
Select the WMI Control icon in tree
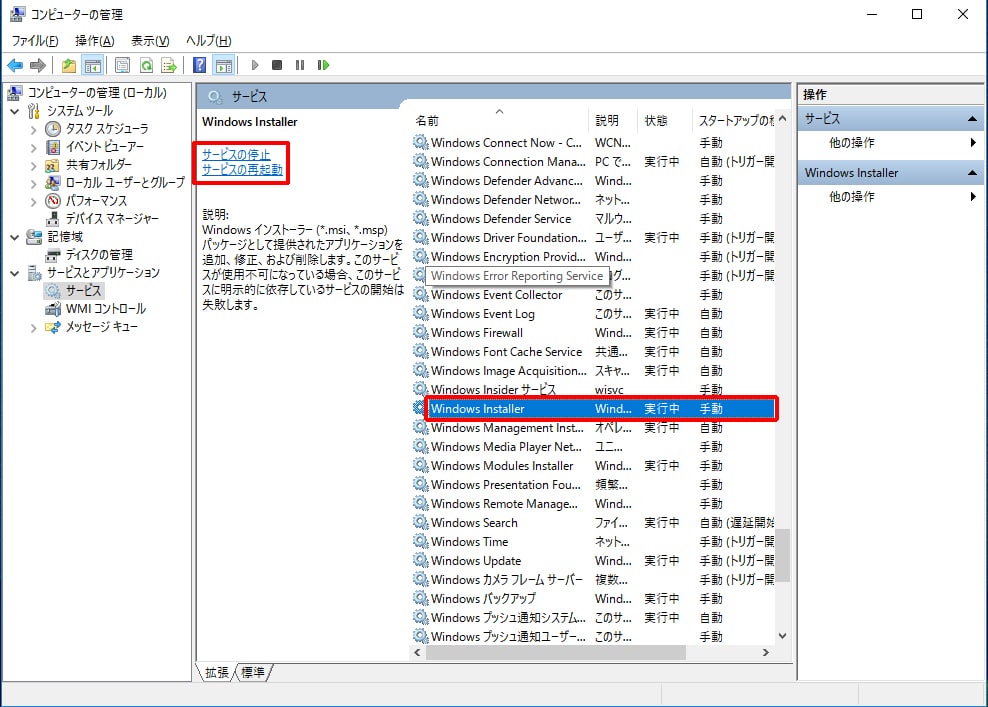[x=53, y=309]
